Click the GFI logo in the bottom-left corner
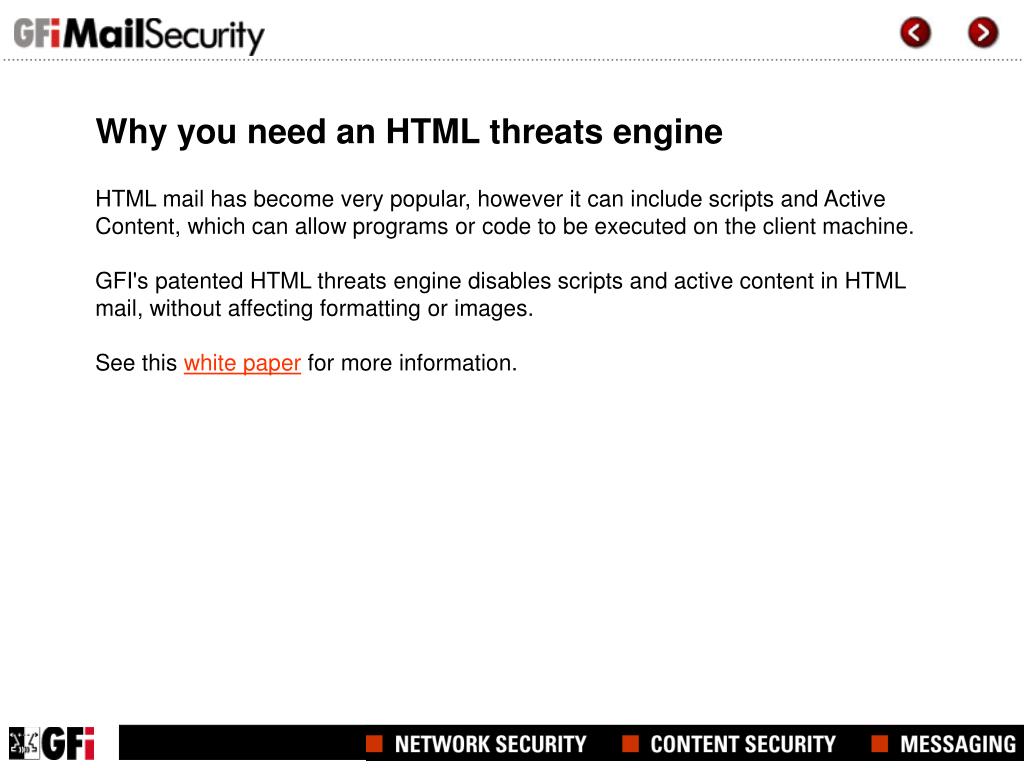Image resolution: width=1024 pixels, height=768 pixels. coord(68,743)
